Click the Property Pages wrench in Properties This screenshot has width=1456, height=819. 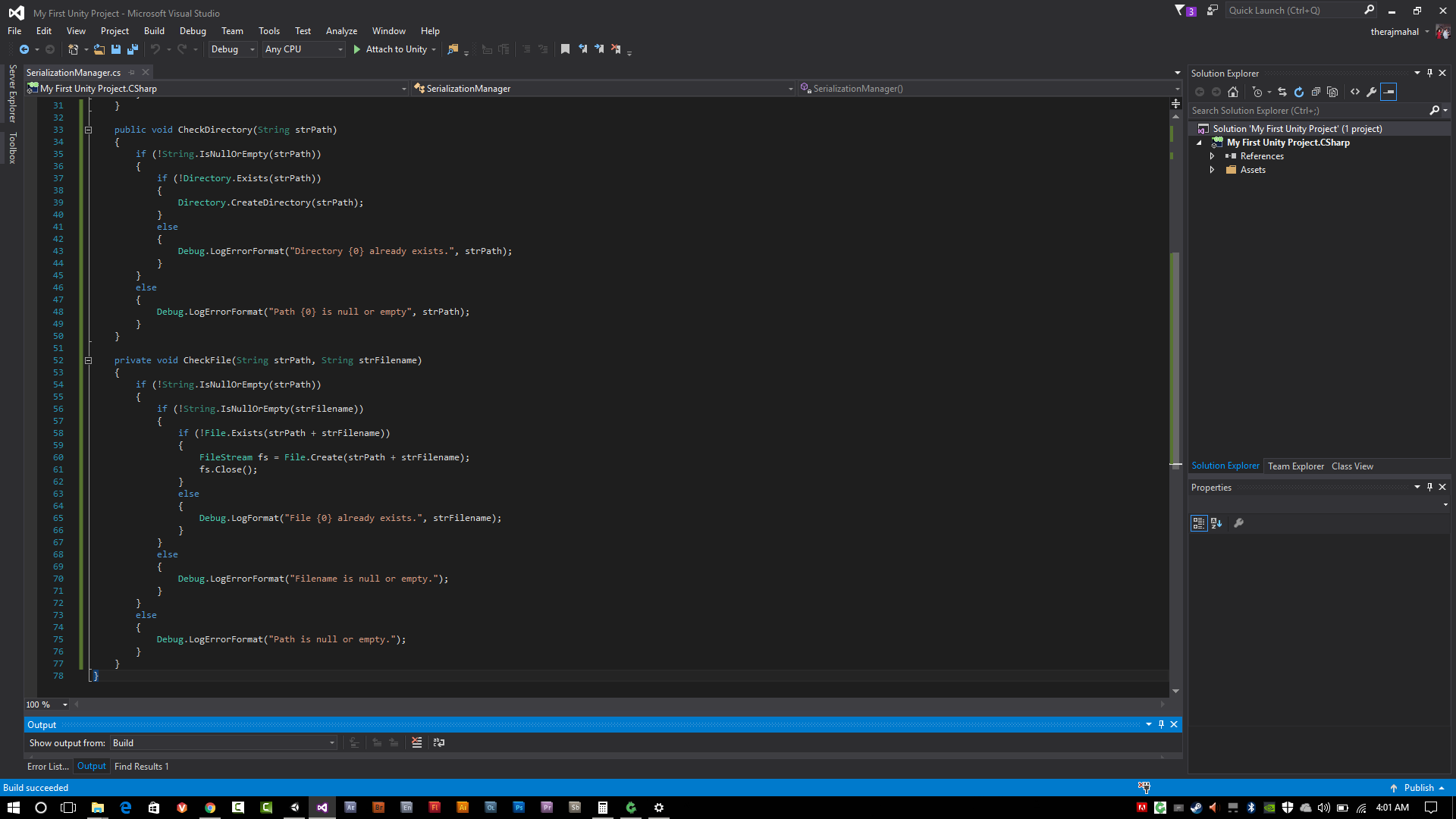pos(1239,523)
